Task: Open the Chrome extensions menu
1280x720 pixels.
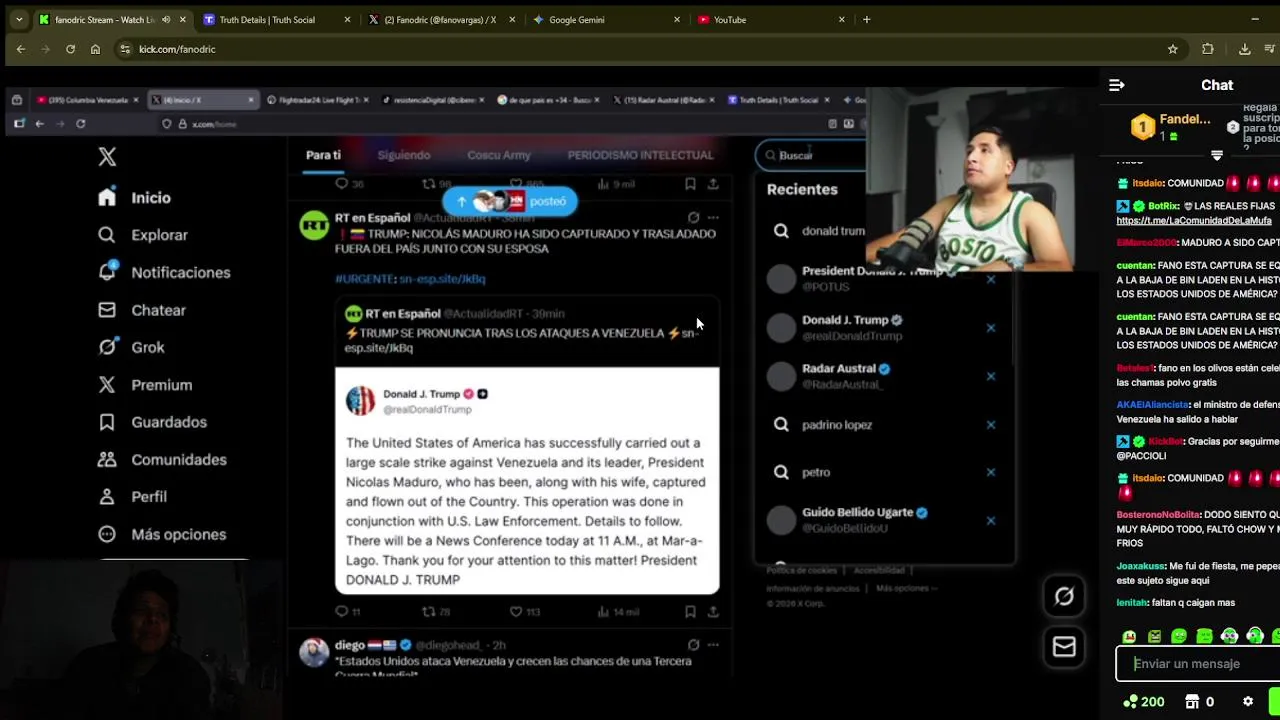Action: (x=1207, y=49)
